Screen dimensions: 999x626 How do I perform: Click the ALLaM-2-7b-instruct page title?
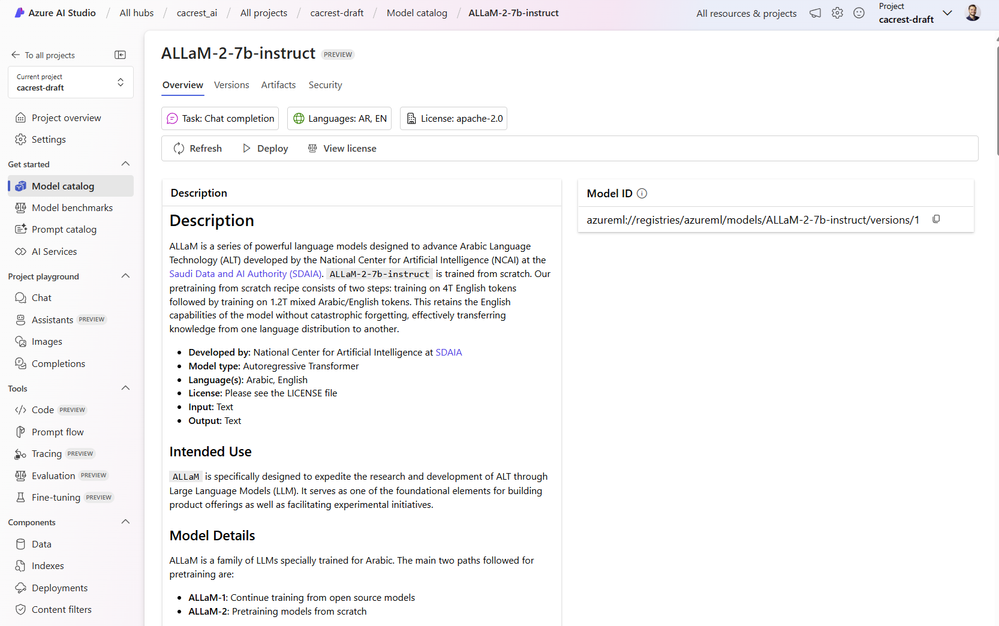238,53
